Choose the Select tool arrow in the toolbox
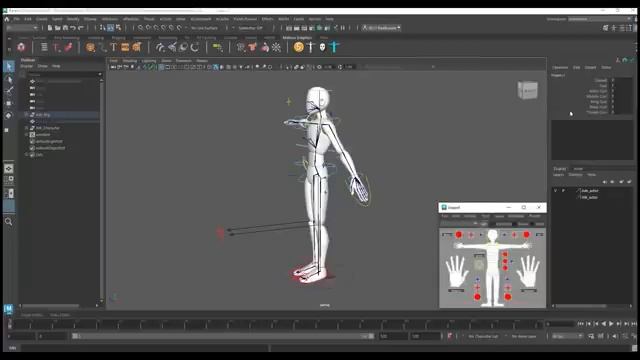Viewport: 640px width, 360px height. point(9,67)
